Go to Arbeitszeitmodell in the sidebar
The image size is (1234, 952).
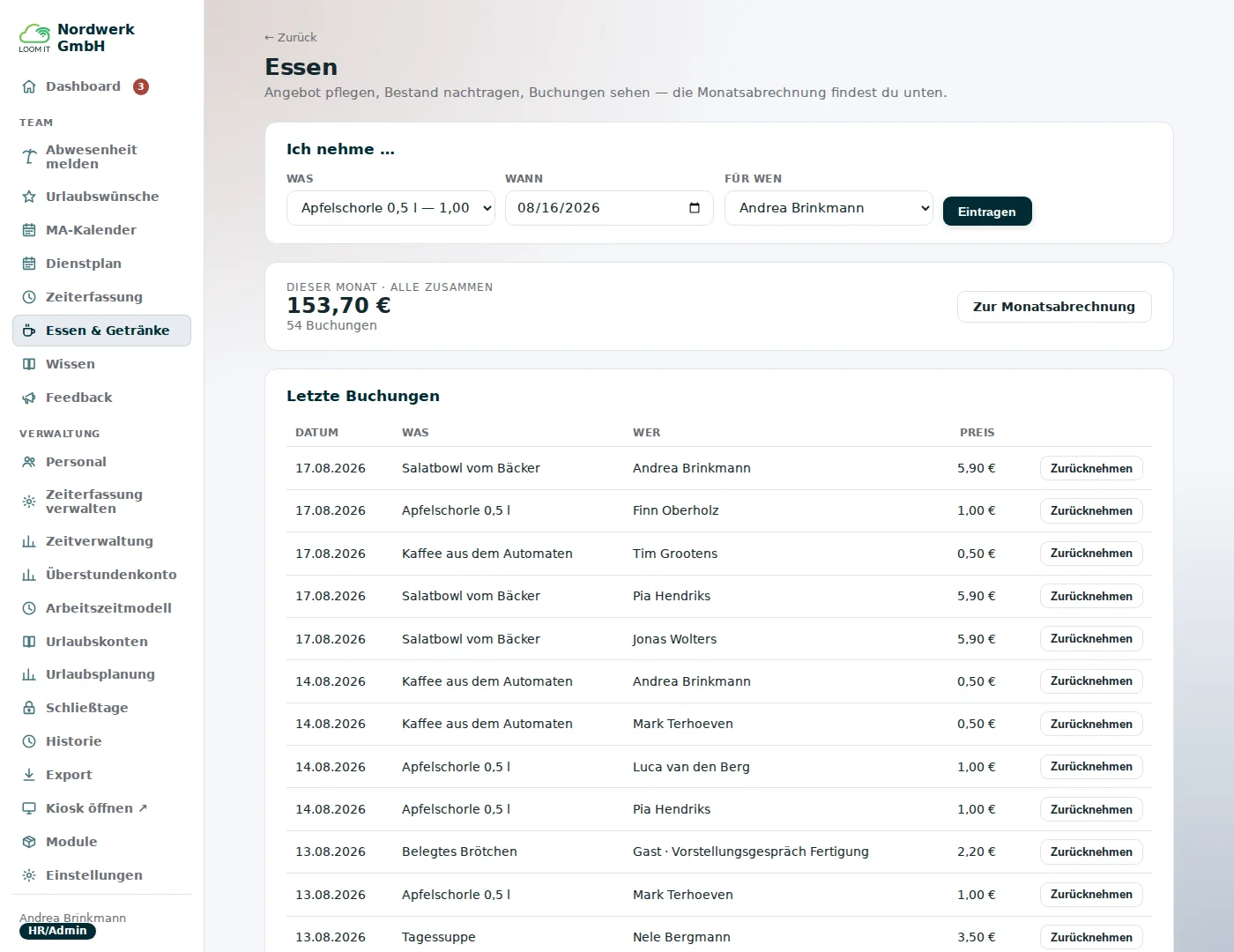click(x=101, y=608)
